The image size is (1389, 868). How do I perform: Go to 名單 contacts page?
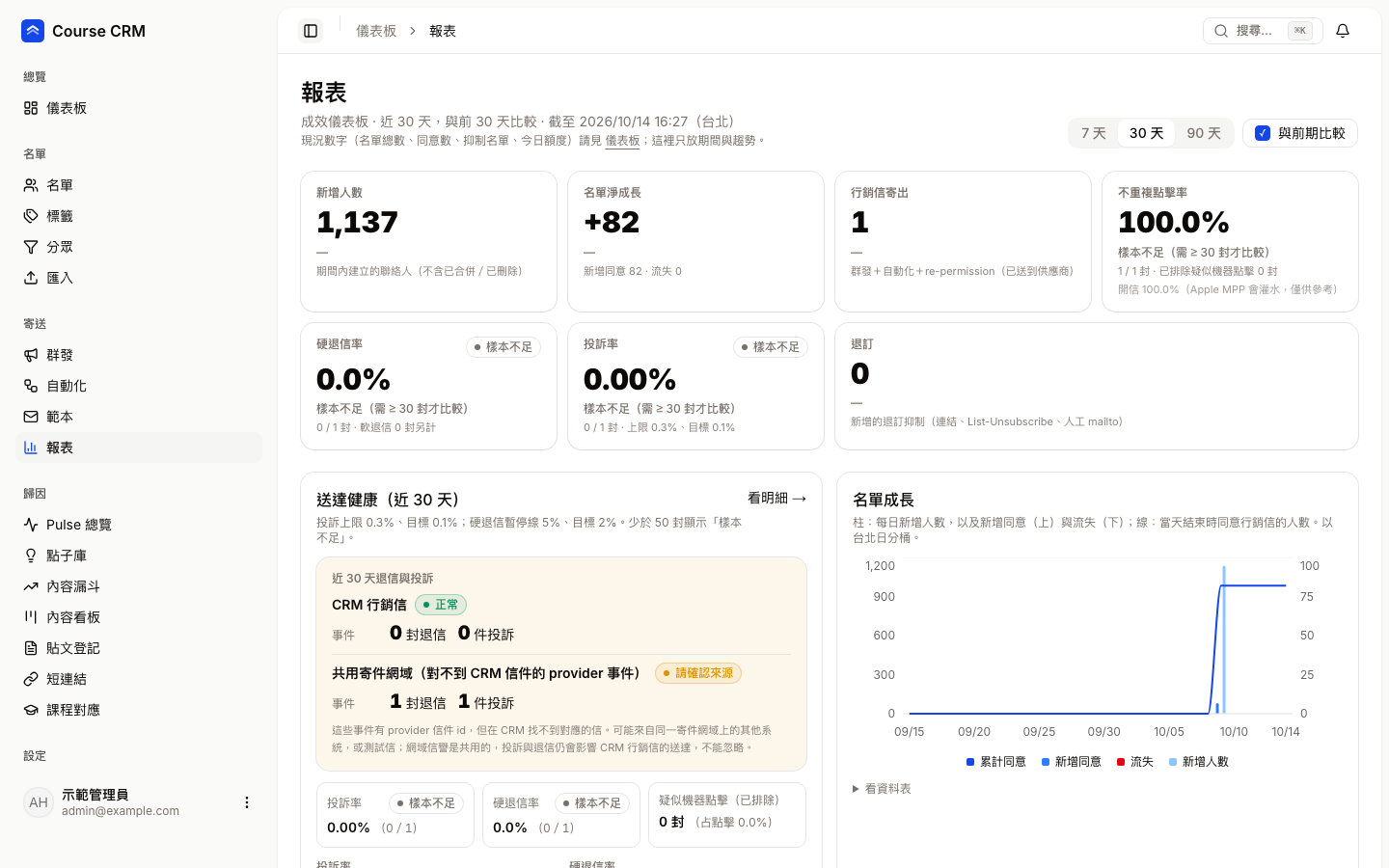141,185
